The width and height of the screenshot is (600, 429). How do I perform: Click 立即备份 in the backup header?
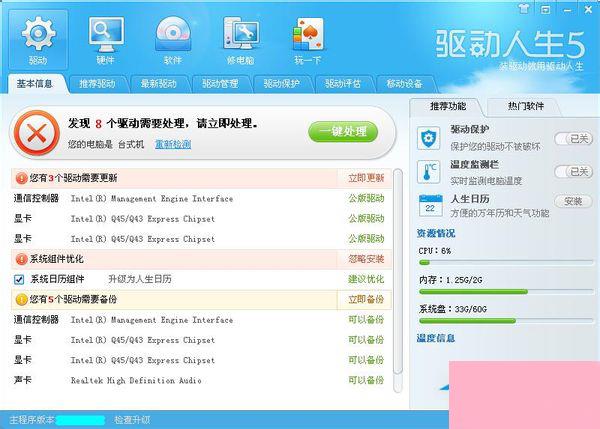[366, 299]
